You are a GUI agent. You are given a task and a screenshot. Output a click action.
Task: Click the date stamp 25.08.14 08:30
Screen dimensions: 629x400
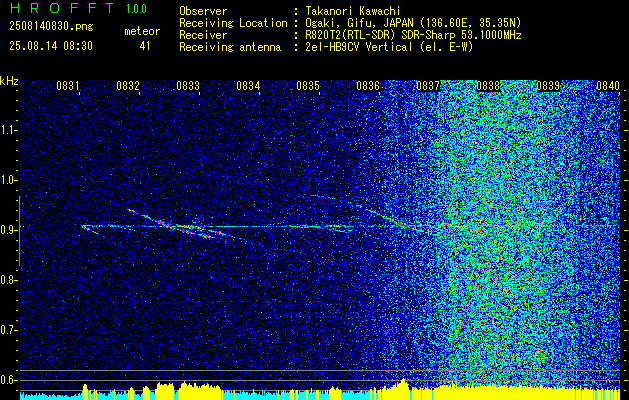tap(51, 46)
